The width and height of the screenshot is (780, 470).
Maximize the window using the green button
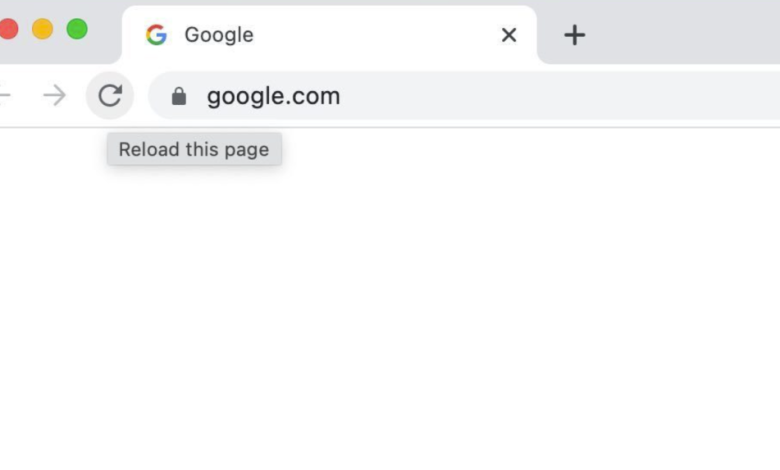77,29
